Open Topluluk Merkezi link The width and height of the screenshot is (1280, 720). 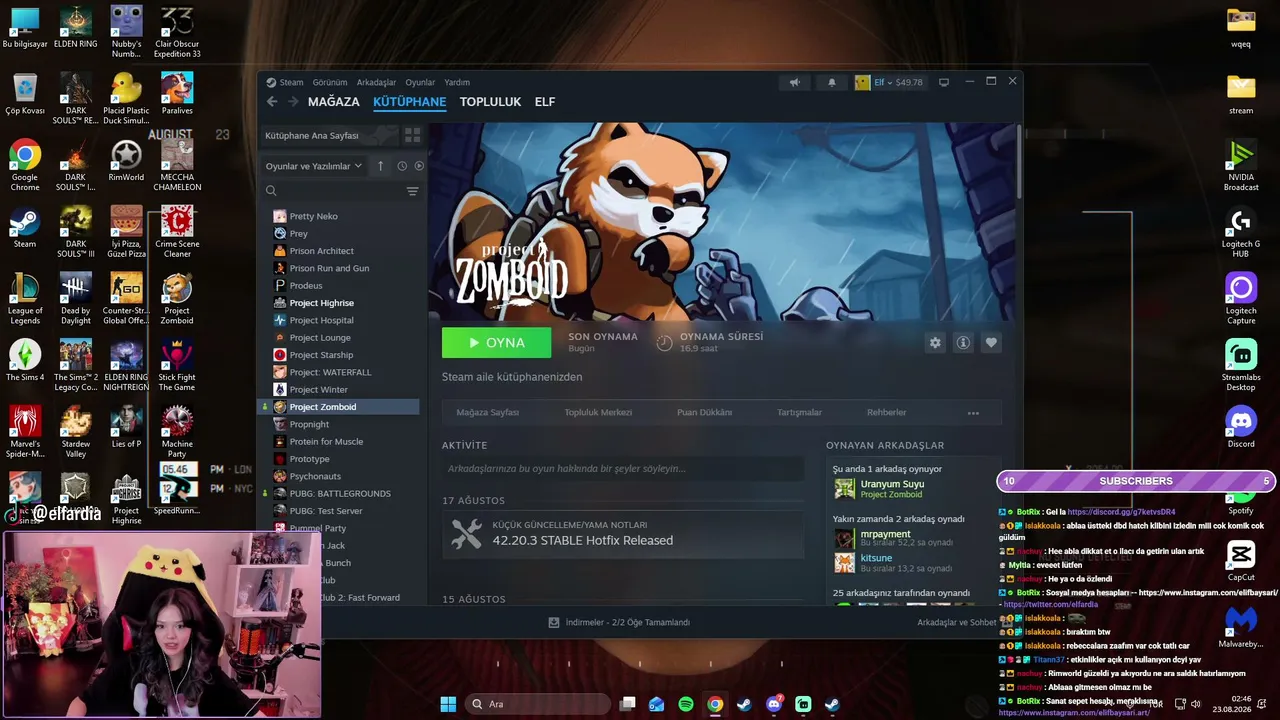pyautogui.click(x=598, y=412)
